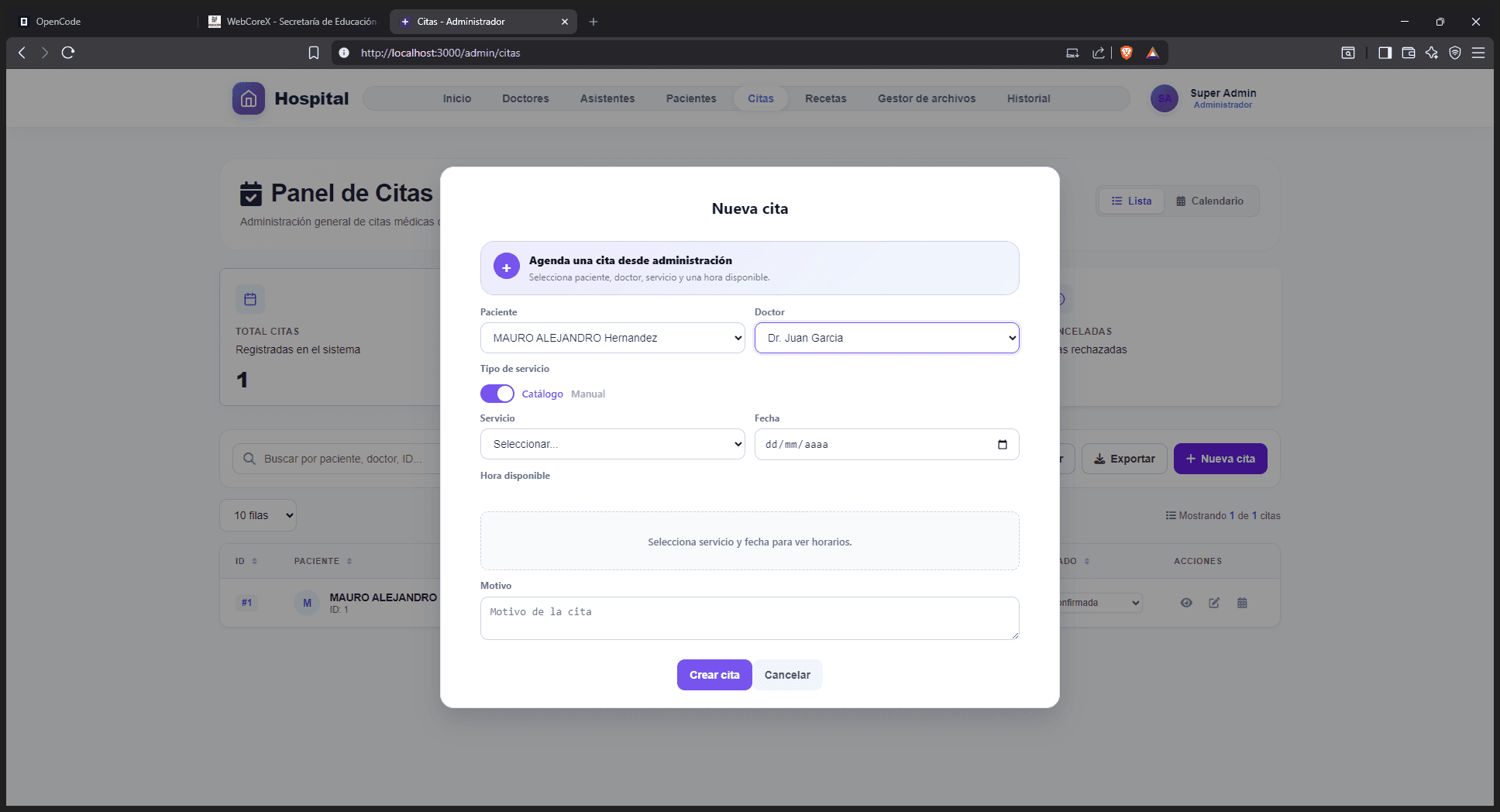This screenshot has width=1500, height=812.
Task: Sort table by the ID column header
Action: coord(246,561)
